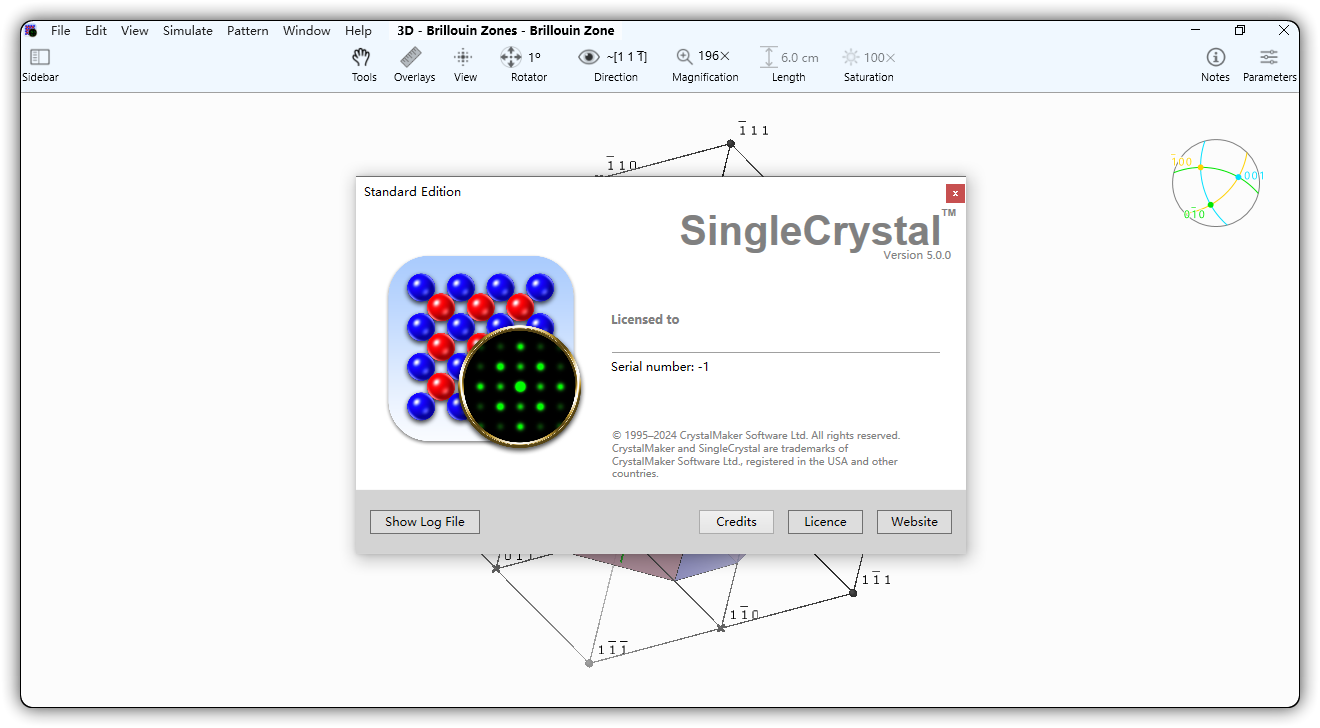
Task: Open the Pattern menu
Action: click(248, 30)
